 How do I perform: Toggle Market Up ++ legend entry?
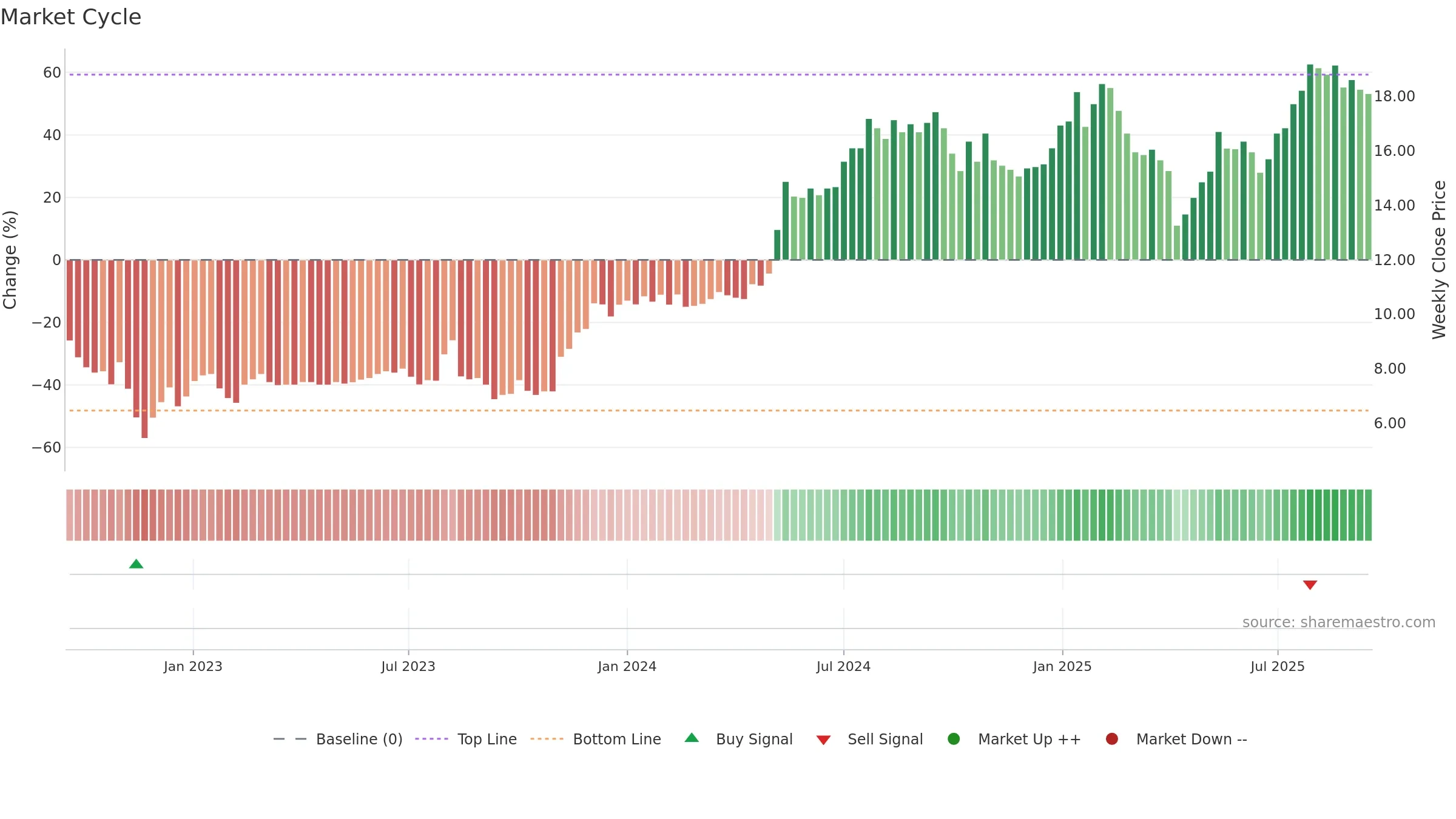click(1014, 739)
